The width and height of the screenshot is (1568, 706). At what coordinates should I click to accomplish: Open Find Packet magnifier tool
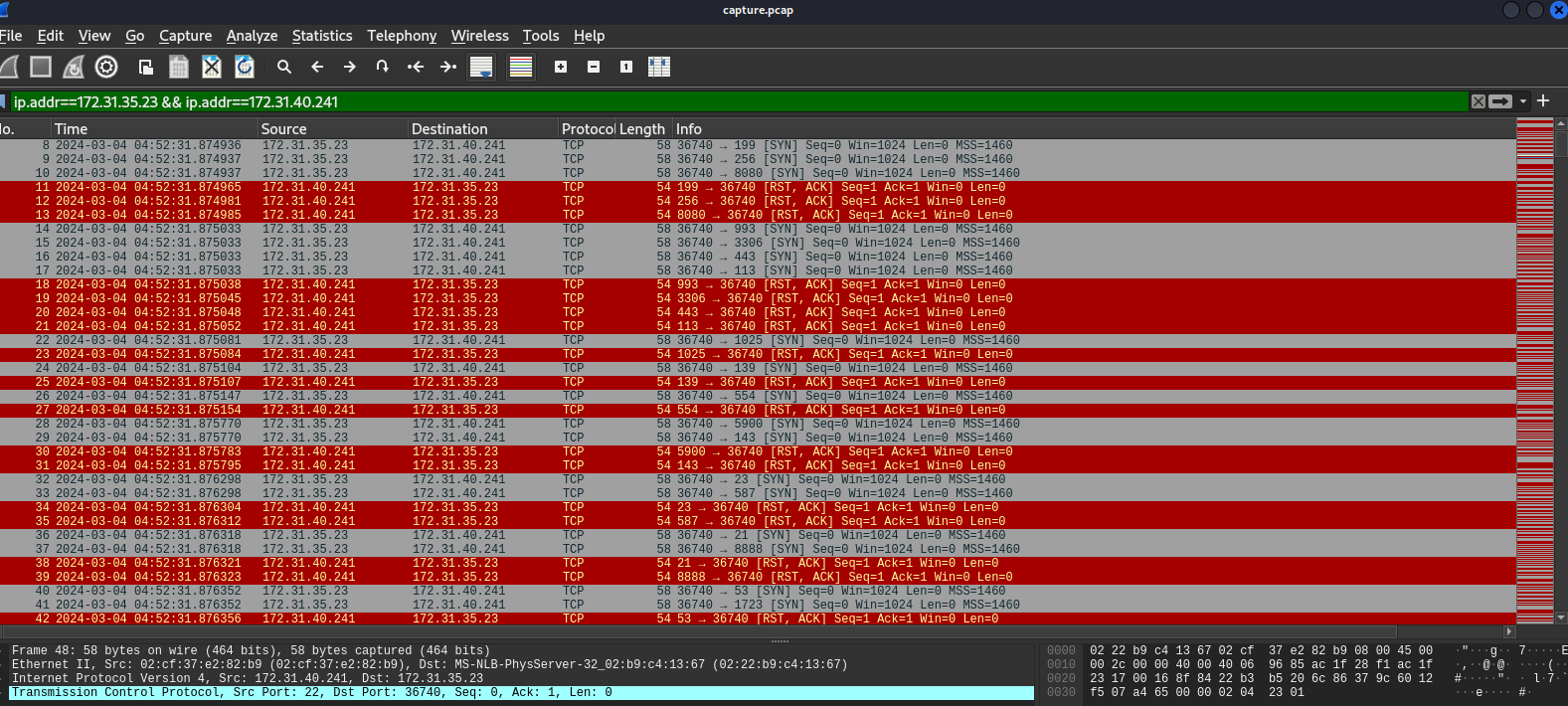[x=284, y=67]
